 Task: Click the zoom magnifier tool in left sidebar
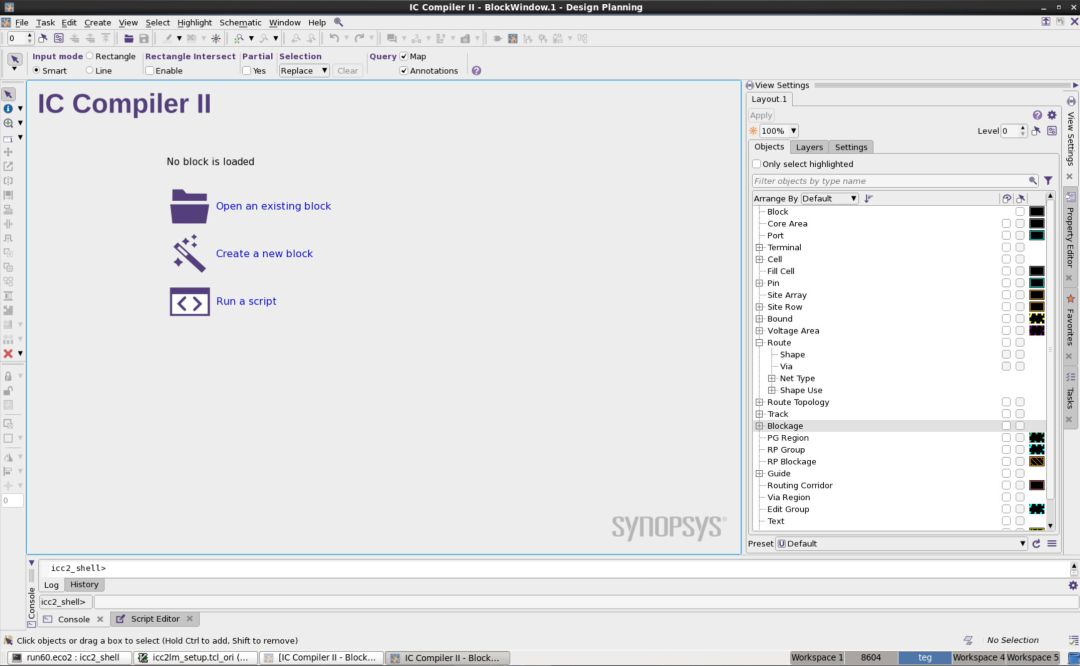(x=8, y=123)
